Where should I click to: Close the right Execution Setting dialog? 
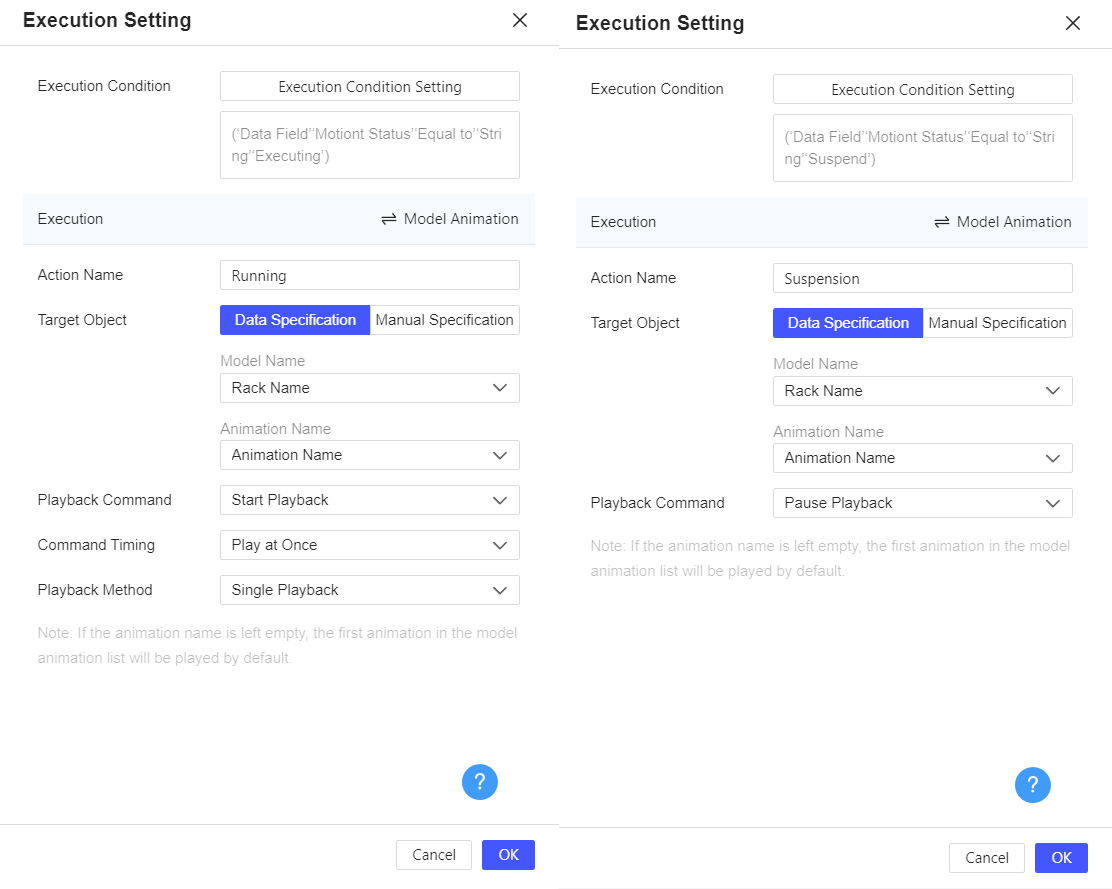click(x=1073, y=23)
